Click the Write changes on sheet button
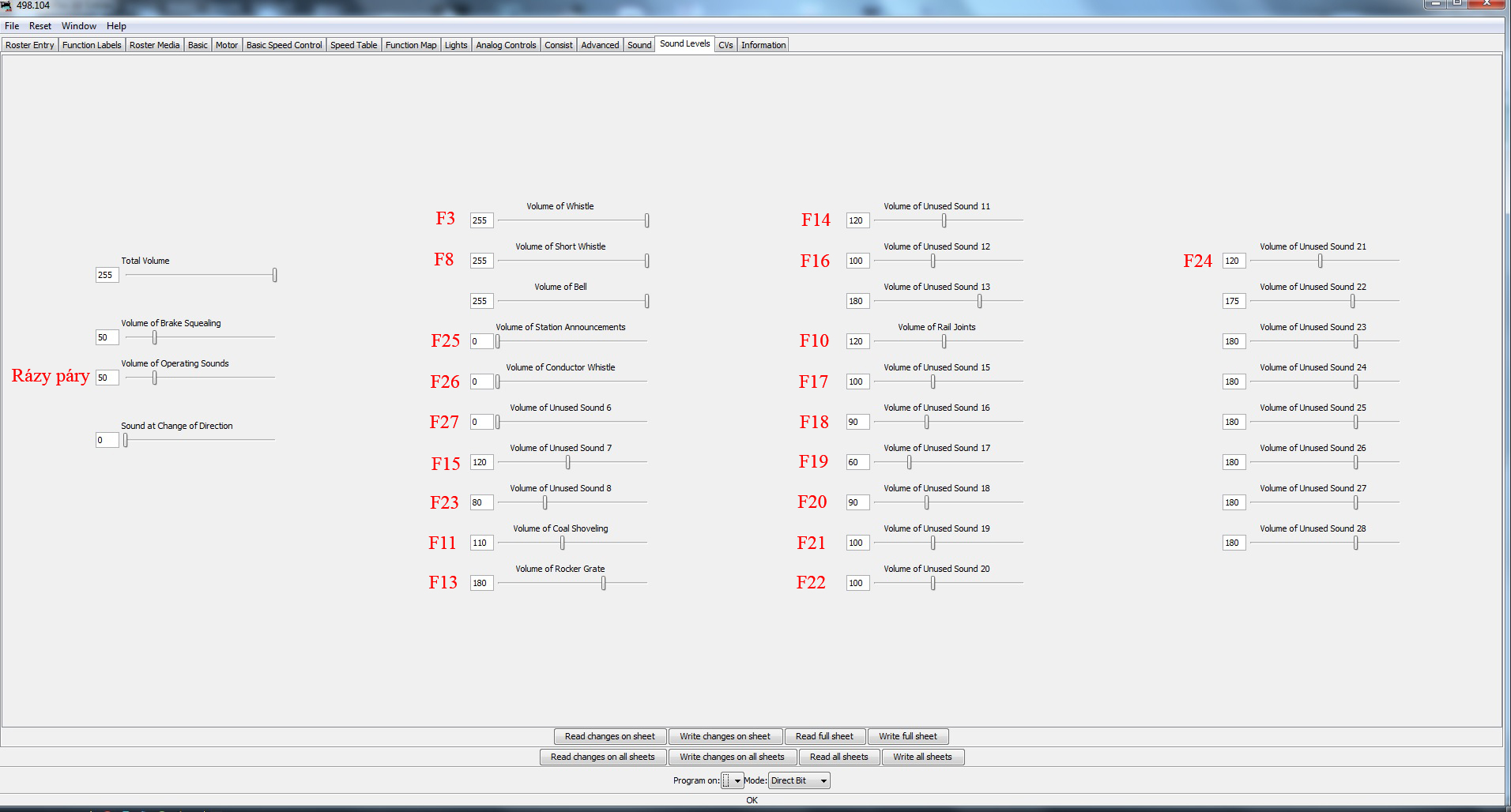Viewport: 1511px width, 812px height. point(725,736)
